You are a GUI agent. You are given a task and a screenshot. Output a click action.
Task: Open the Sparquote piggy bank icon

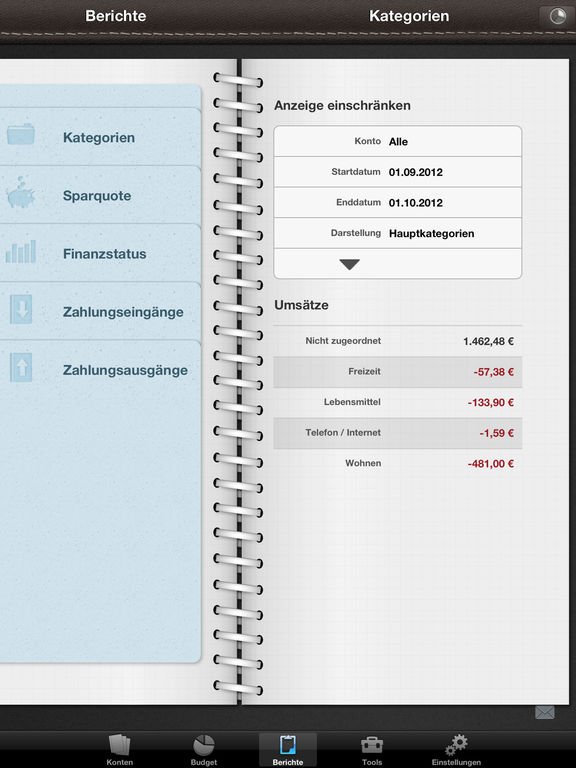point(21,192)
